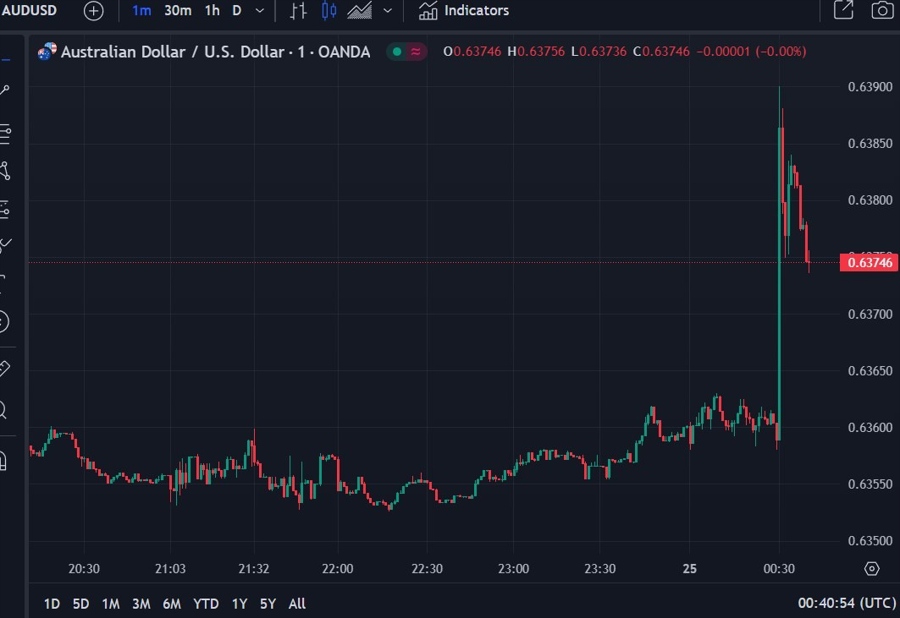
Task: Click the pink data-delay wave icon
Action: click(416, 52)
